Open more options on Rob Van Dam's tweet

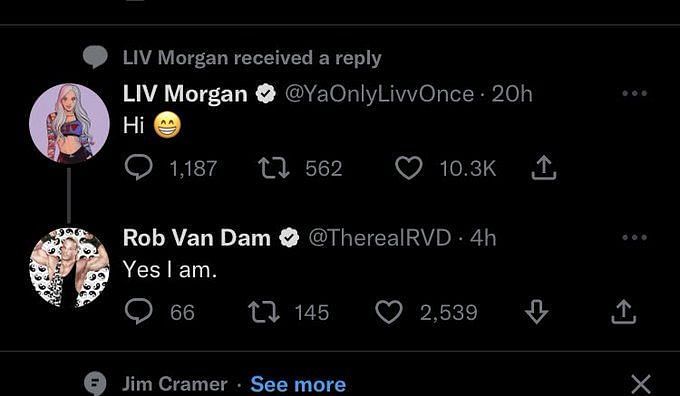coord(634,237)
